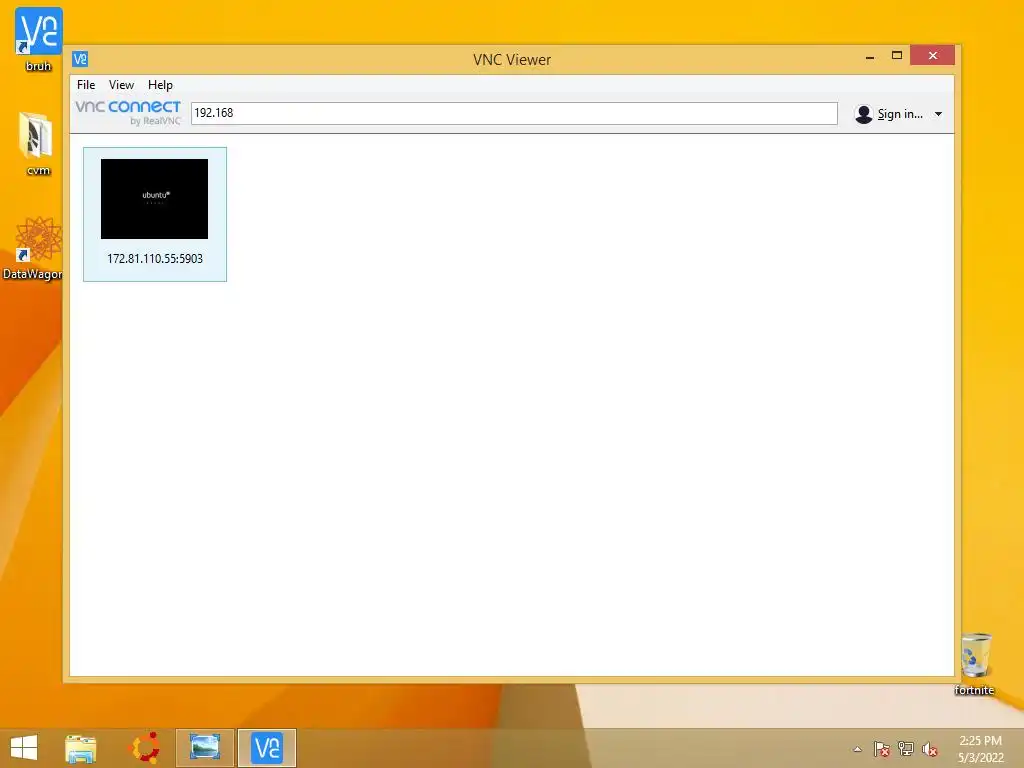
Task: Expand the Sign in dropdown arrow
Action: click(938, 114)
